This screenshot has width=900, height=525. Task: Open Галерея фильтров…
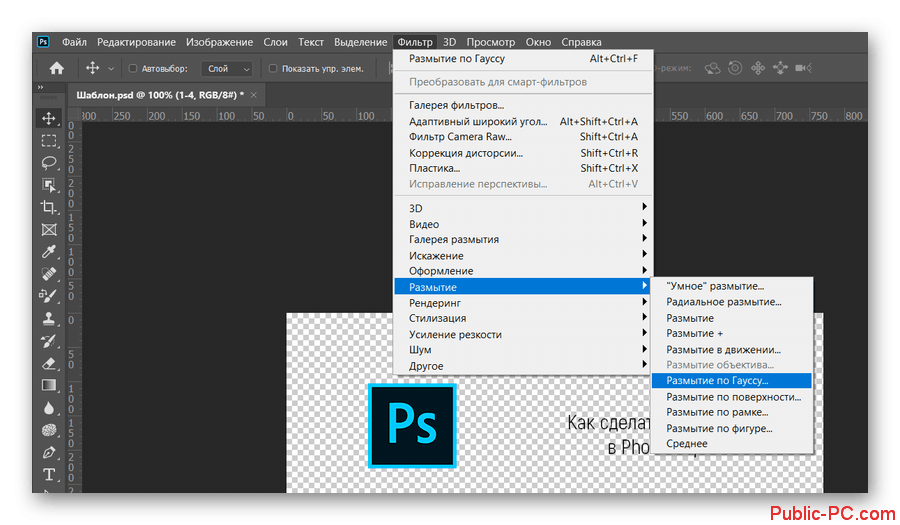(523, 105)
